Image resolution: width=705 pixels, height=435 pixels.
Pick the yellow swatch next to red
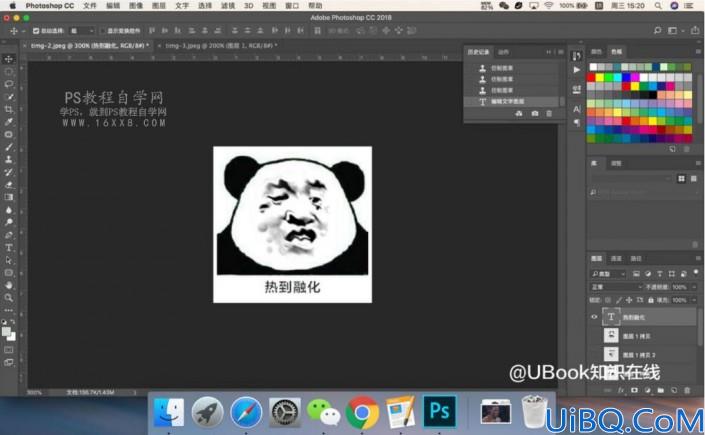click(600, 78)
